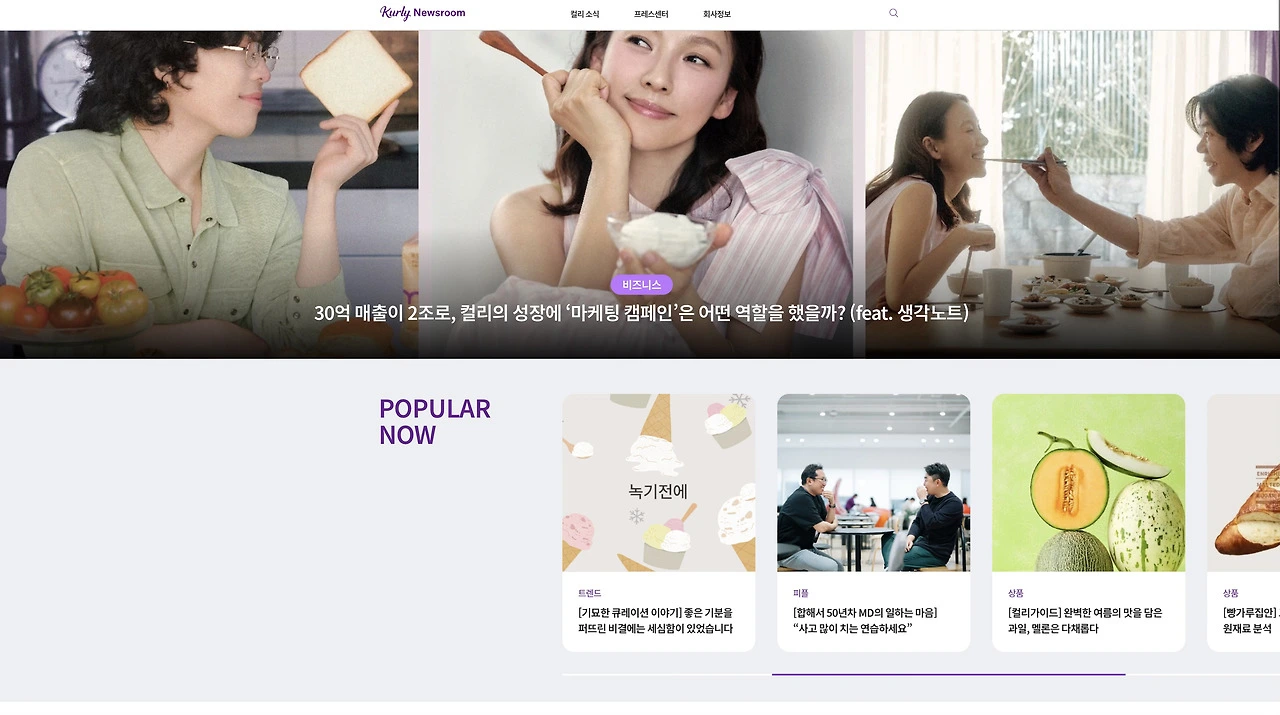Viewport: 1280px width, 715px height.
Task: Open the 30억 매출이 2조로 headline article
Action: pos(641,313)
